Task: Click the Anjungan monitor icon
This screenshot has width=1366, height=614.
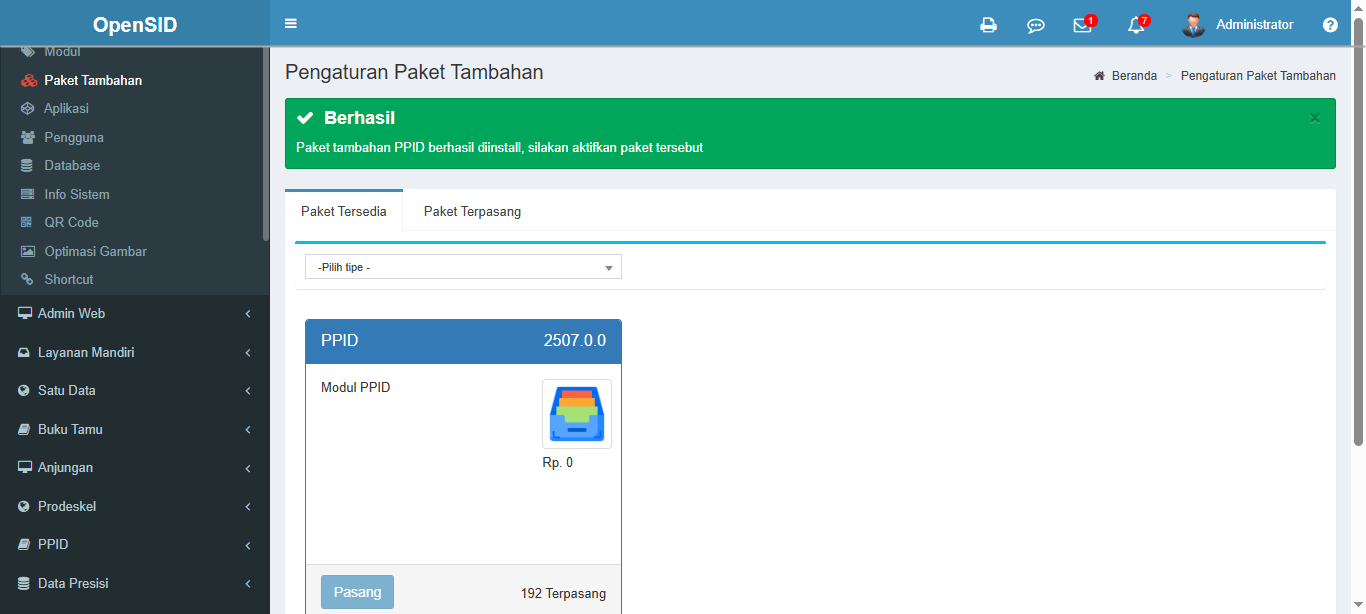Action: (x=25, y=468)
